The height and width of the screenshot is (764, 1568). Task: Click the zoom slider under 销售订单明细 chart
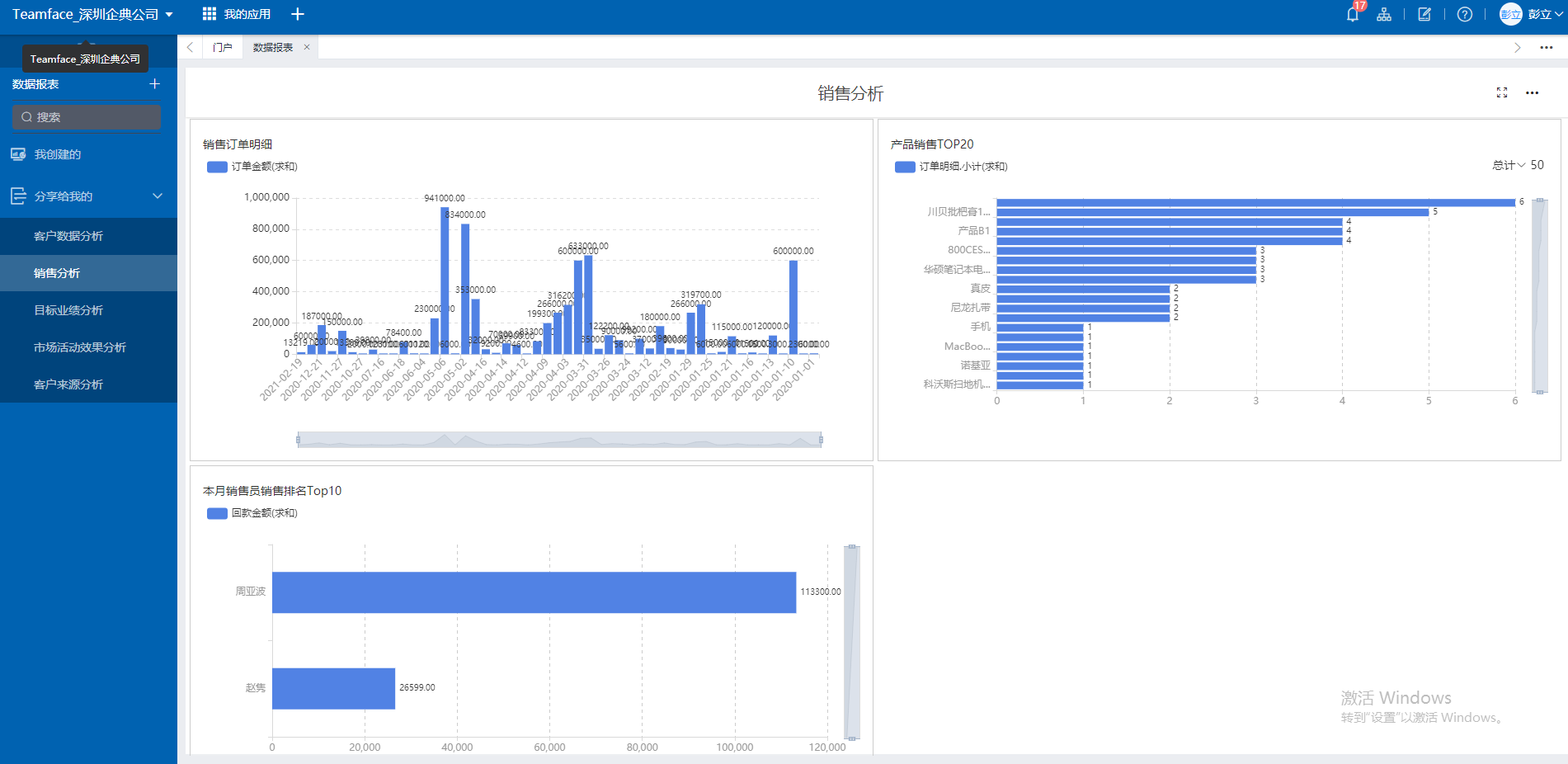[x=559, y=440]
